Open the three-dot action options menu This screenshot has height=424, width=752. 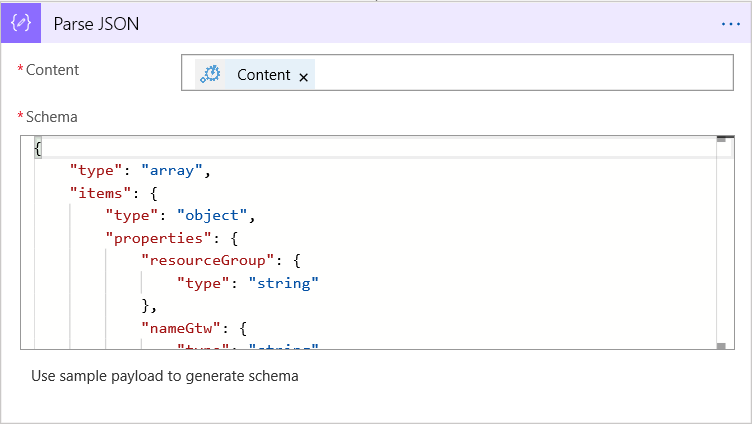click(730, 24)
